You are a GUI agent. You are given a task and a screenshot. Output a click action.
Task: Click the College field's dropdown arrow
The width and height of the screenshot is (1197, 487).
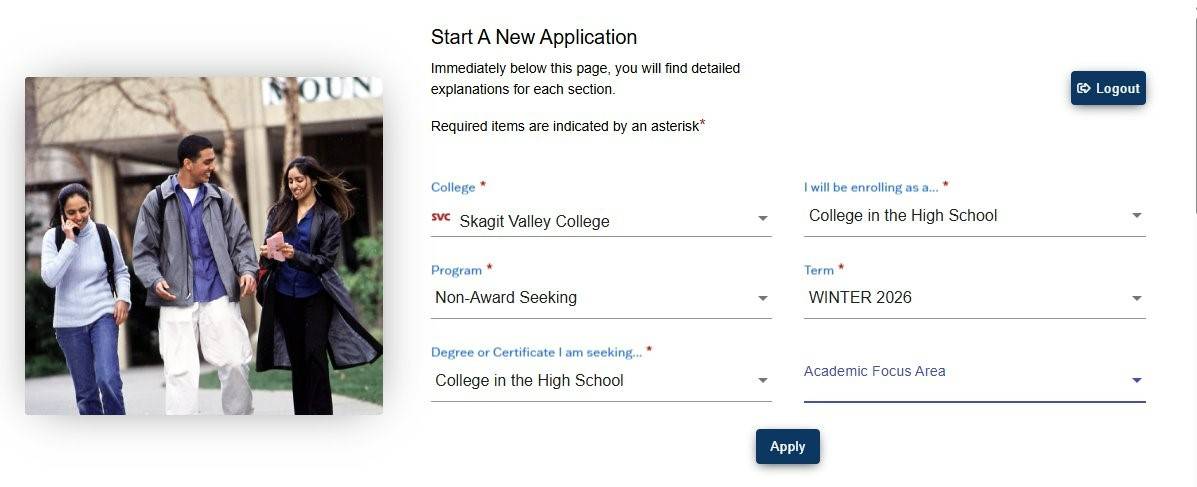(x=762, y=218)
